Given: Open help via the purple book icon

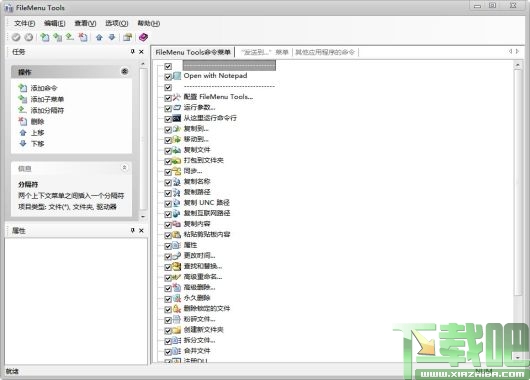Looking at the screenshot, I should (143, 37).
